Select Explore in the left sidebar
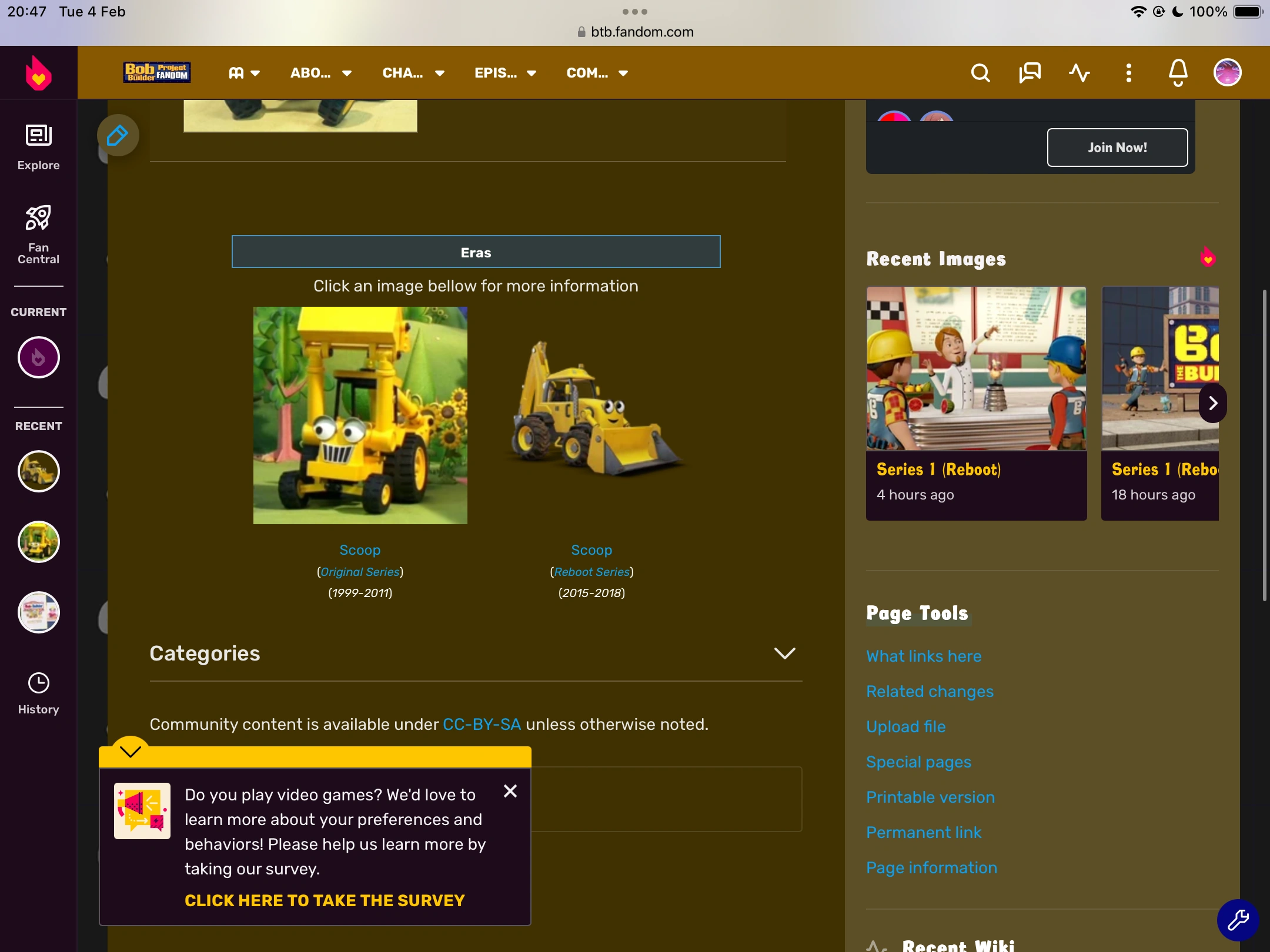1270x952 pixels. click(38, 146)
